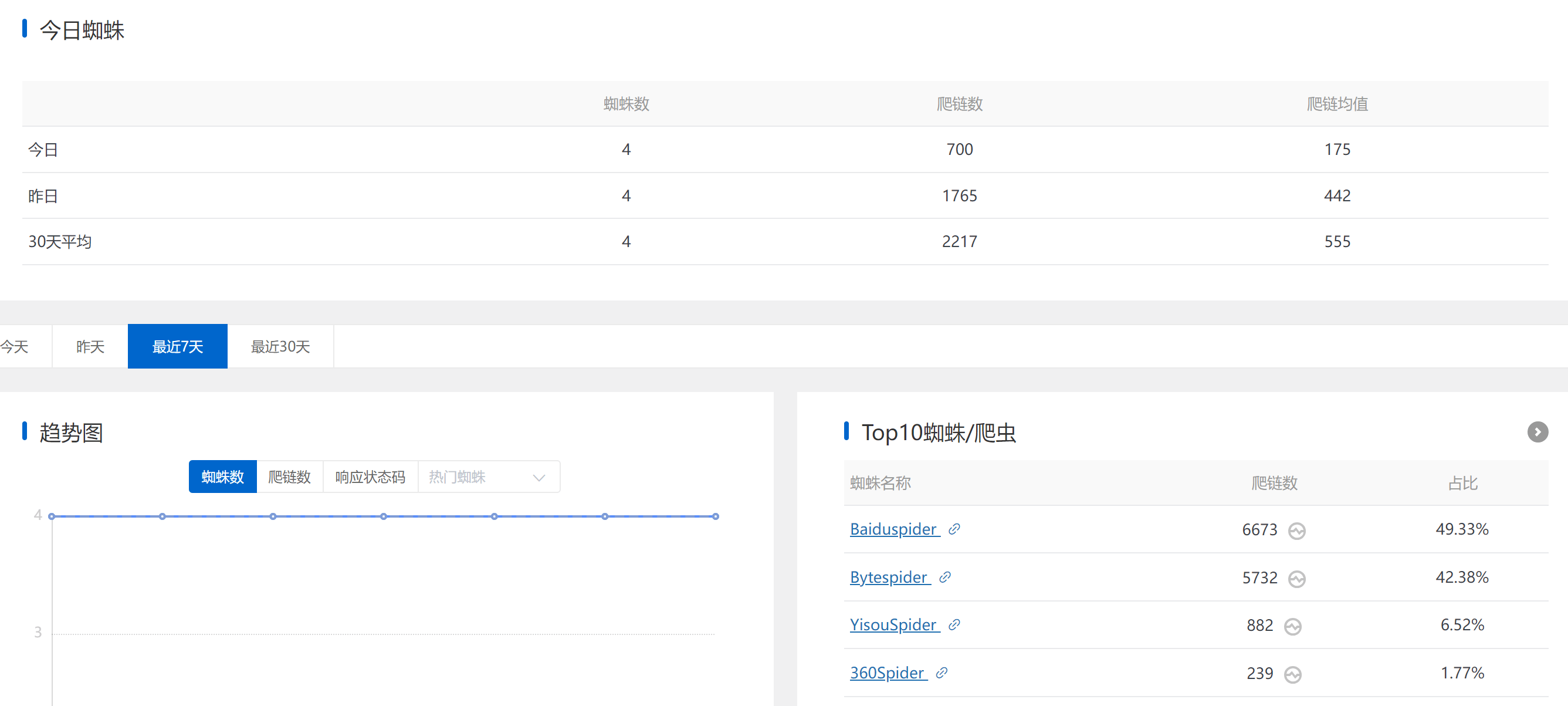The image size is (1568, 706).
Task: Click today's average value 175
Action: click(x=1337, y=150)
